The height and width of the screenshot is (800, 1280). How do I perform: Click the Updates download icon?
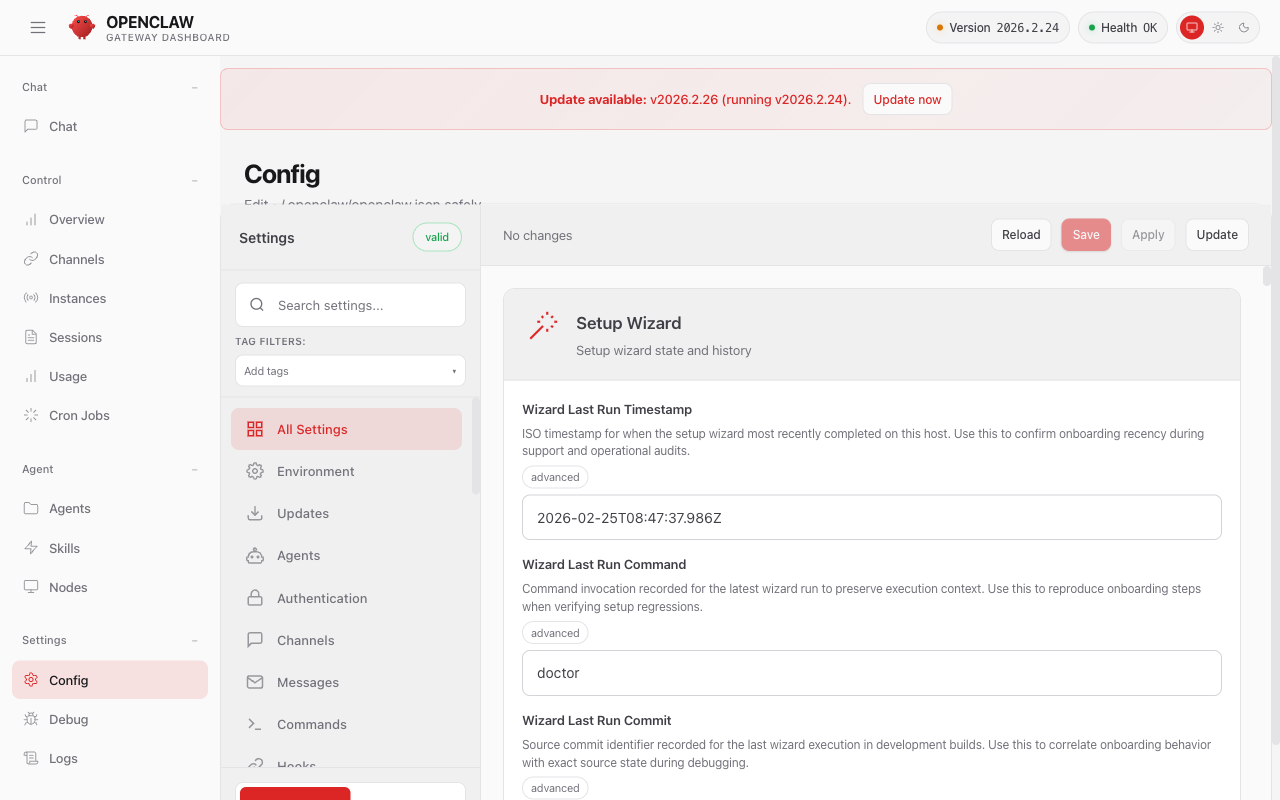click(x=256, y=513)
